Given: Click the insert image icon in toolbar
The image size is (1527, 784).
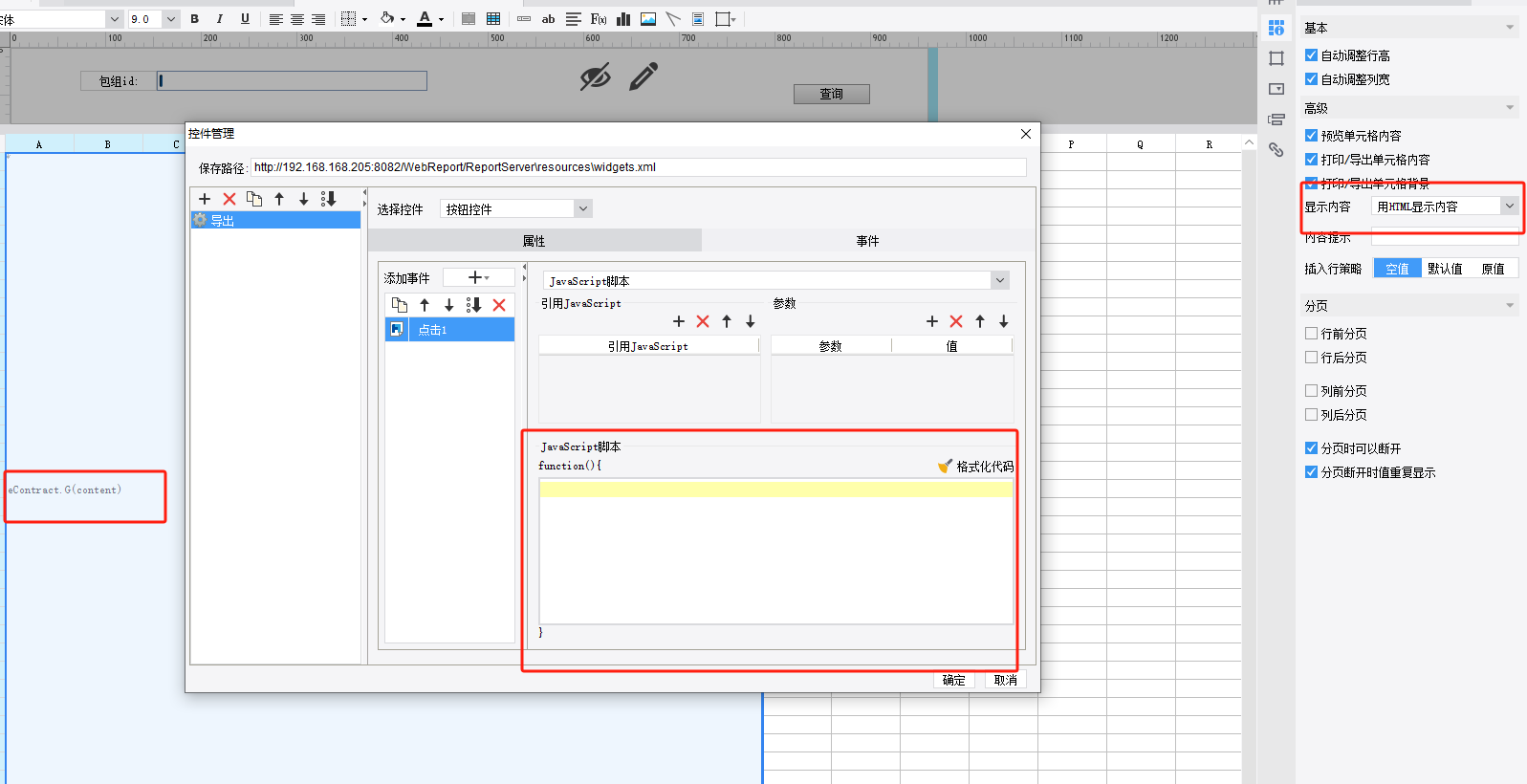Looking at the screenshot, I should coord(648,19).
